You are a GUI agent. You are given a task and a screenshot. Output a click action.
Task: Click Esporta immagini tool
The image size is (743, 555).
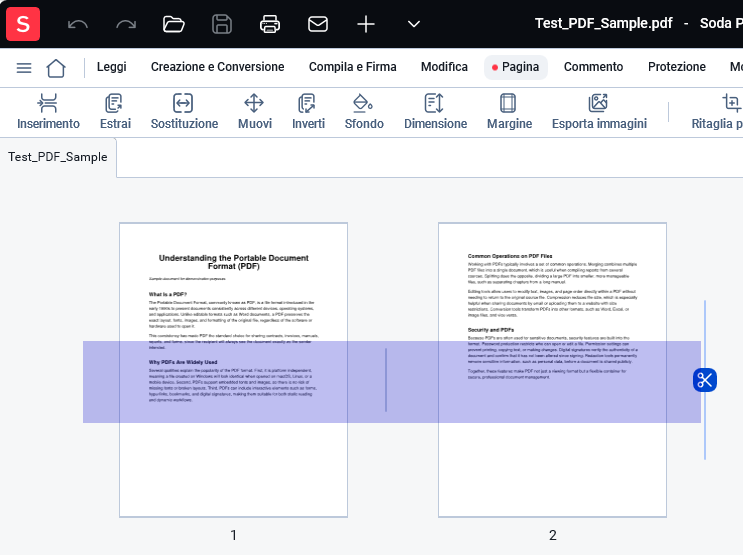tap(599, 112)
